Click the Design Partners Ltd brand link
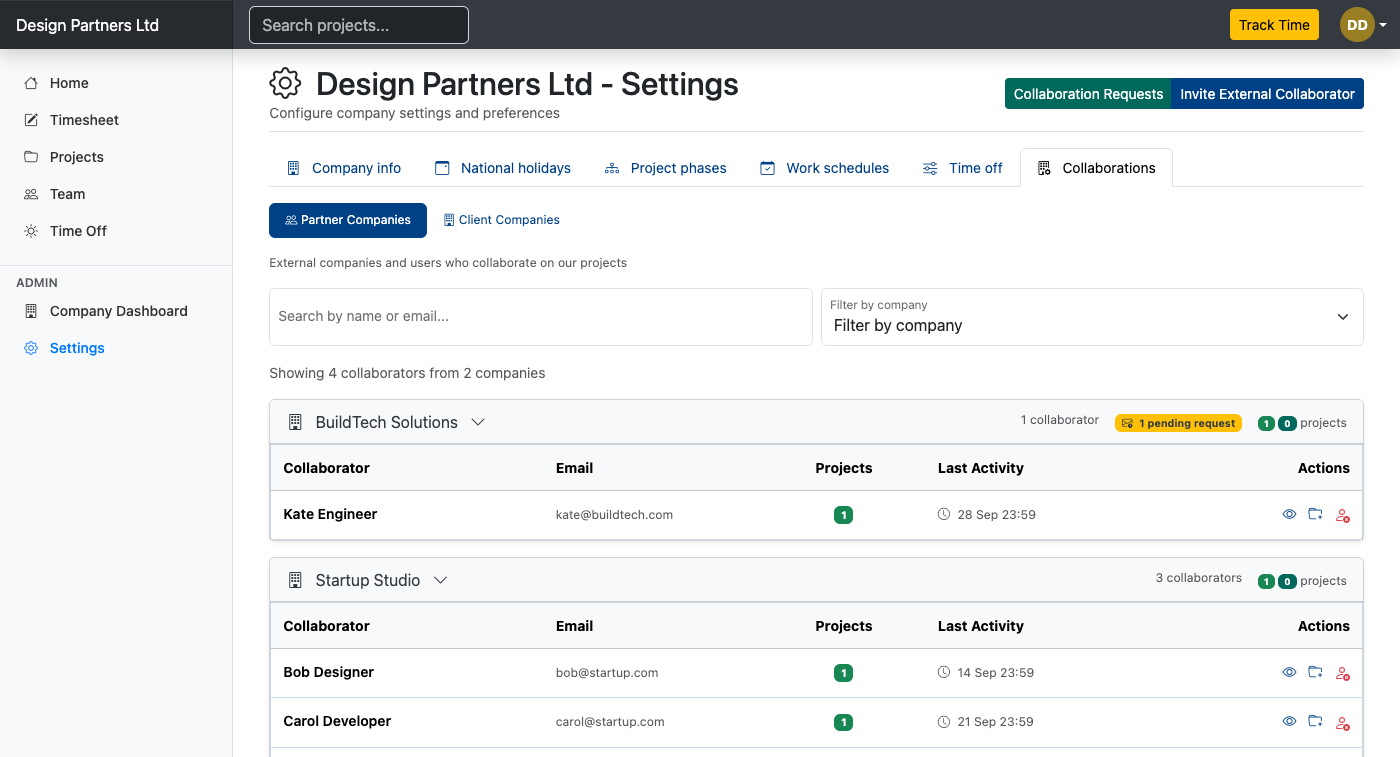 [x=87, y=25]
